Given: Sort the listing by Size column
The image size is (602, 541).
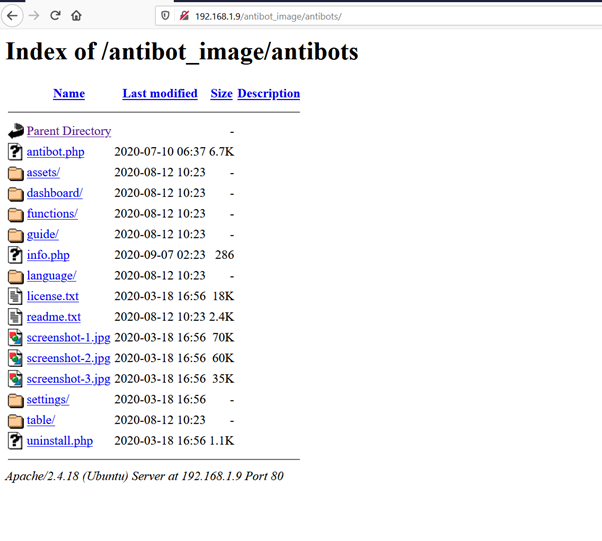Looking at the screenshot, I should 221,93.
